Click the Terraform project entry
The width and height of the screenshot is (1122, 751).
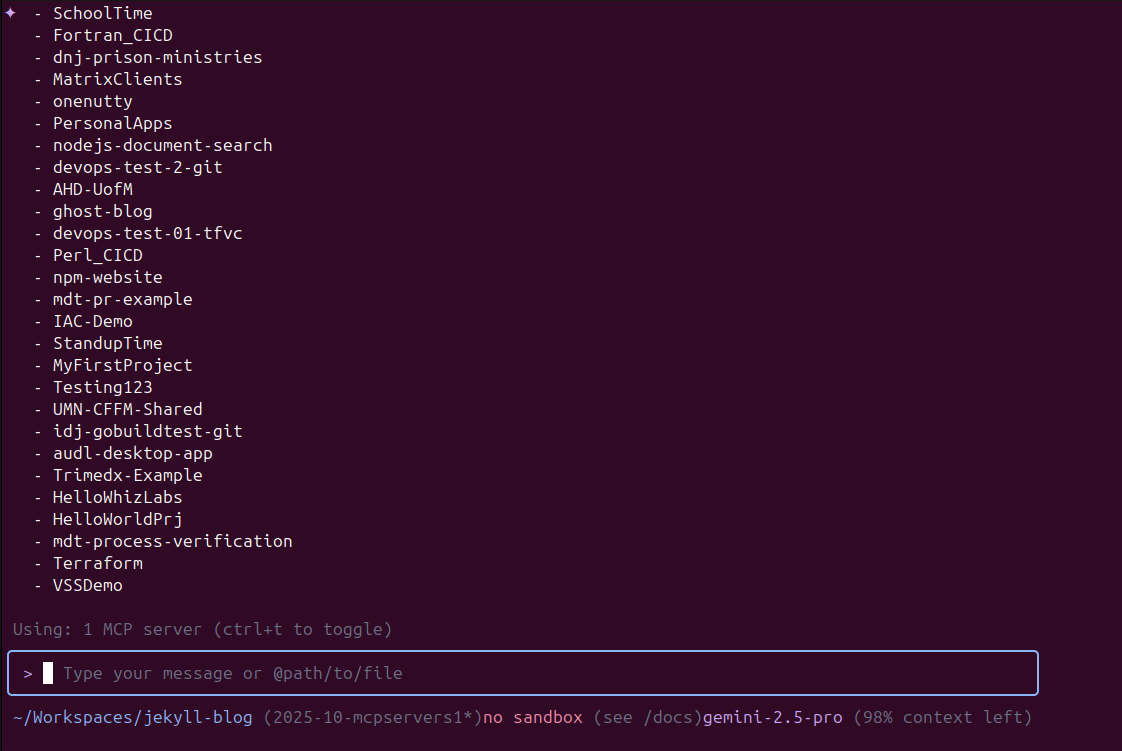[x=97, y=563]
